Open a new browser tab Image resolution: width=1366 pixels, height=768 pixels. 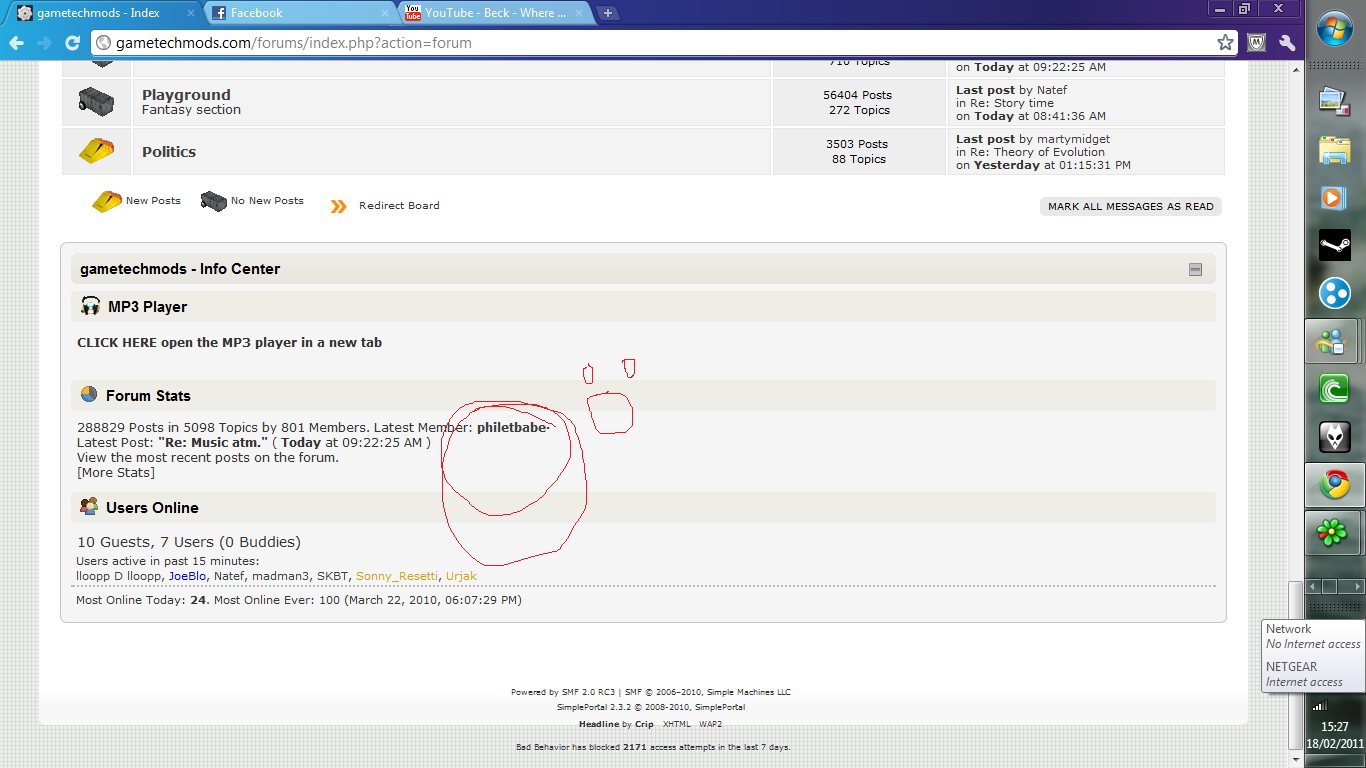607,13
